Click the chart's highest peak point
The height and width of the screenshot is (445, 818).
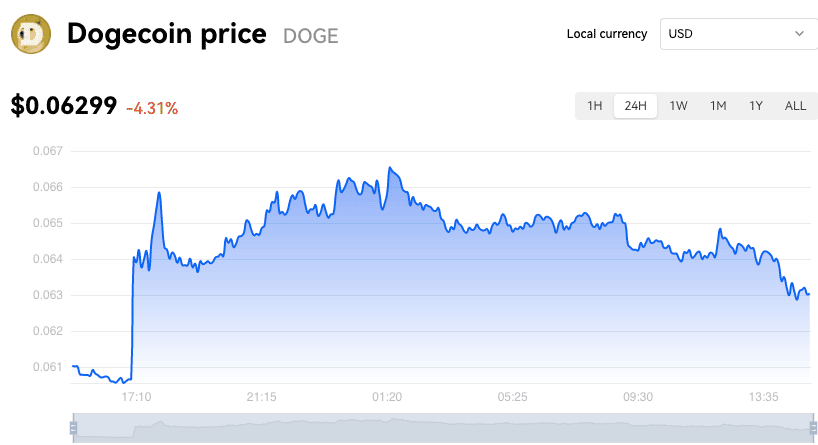[x=389, y=167]
